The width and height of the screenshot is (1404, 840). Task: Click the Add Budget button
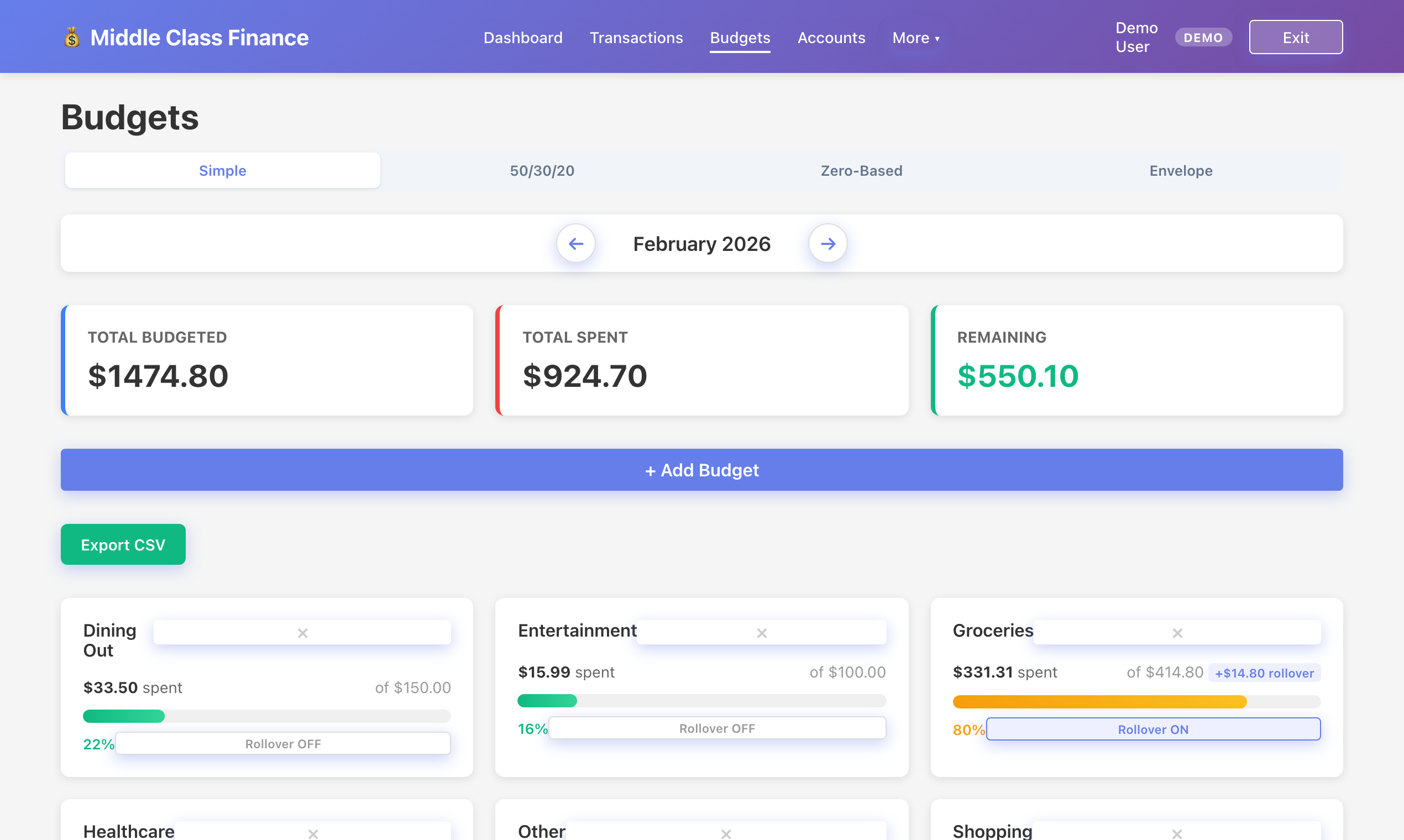tap(701, 469)
